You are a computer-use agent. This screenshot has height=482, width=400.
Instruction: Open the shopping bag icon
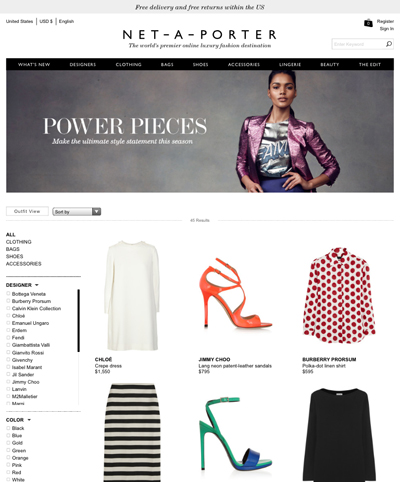[368, 23]
